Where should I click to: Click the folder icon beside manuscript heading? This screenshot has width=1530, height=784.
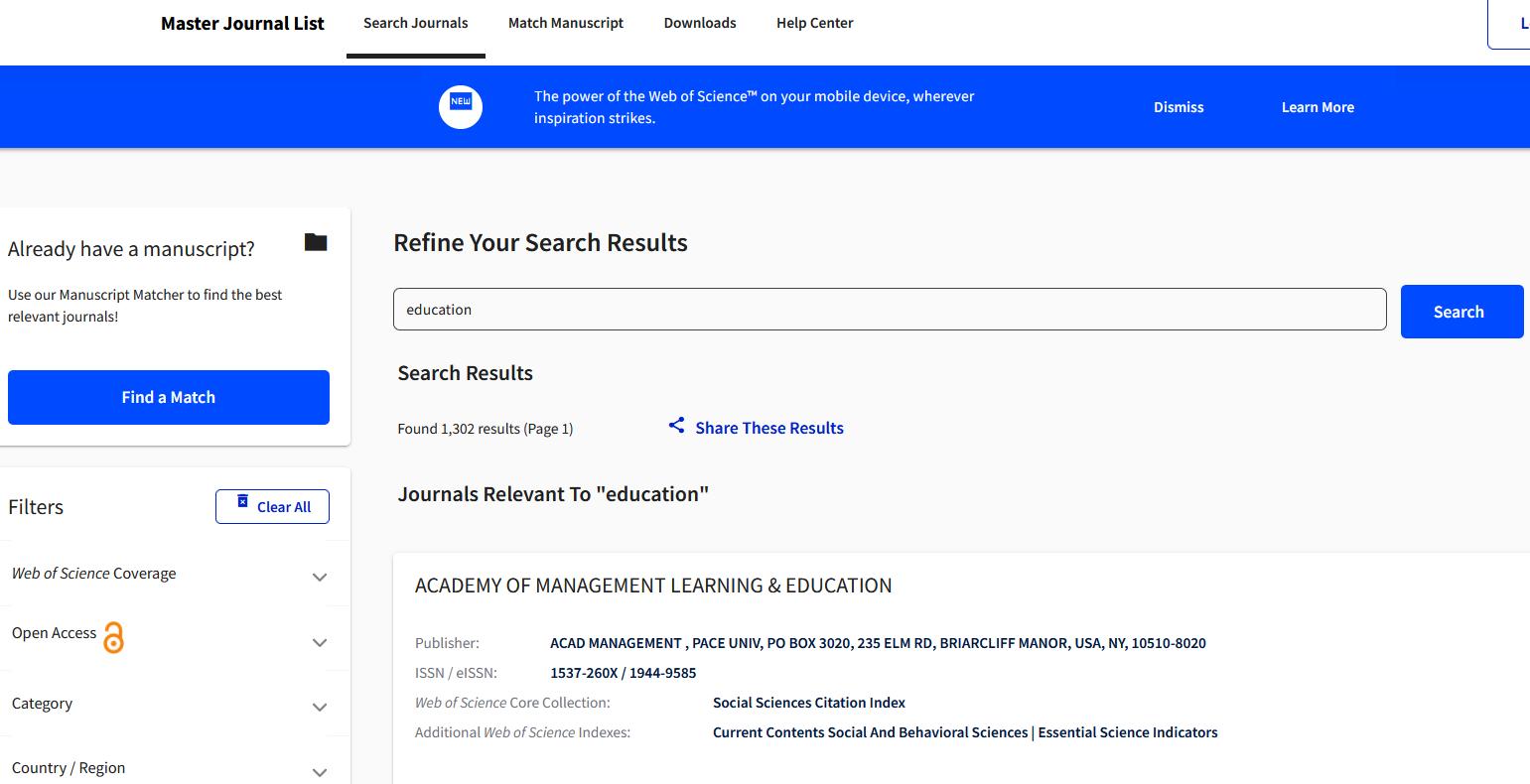click(316, 242)
